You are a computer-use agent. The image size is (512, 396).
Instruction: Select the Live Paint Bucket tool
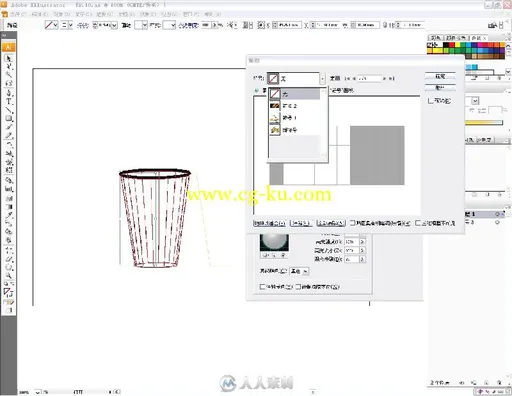click(8, 232)
